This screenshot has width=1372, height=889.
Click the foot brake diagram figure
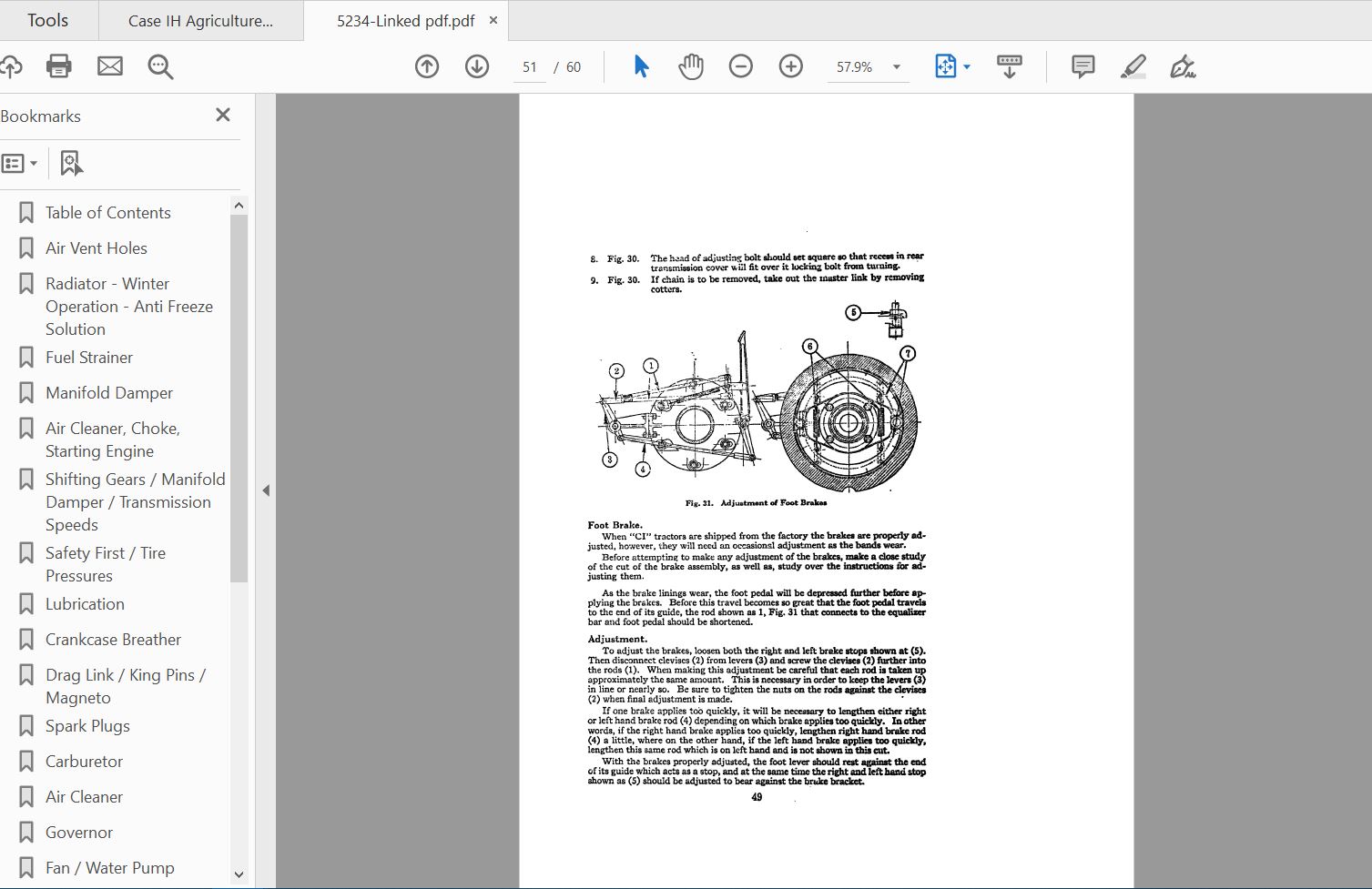(757, 397)
